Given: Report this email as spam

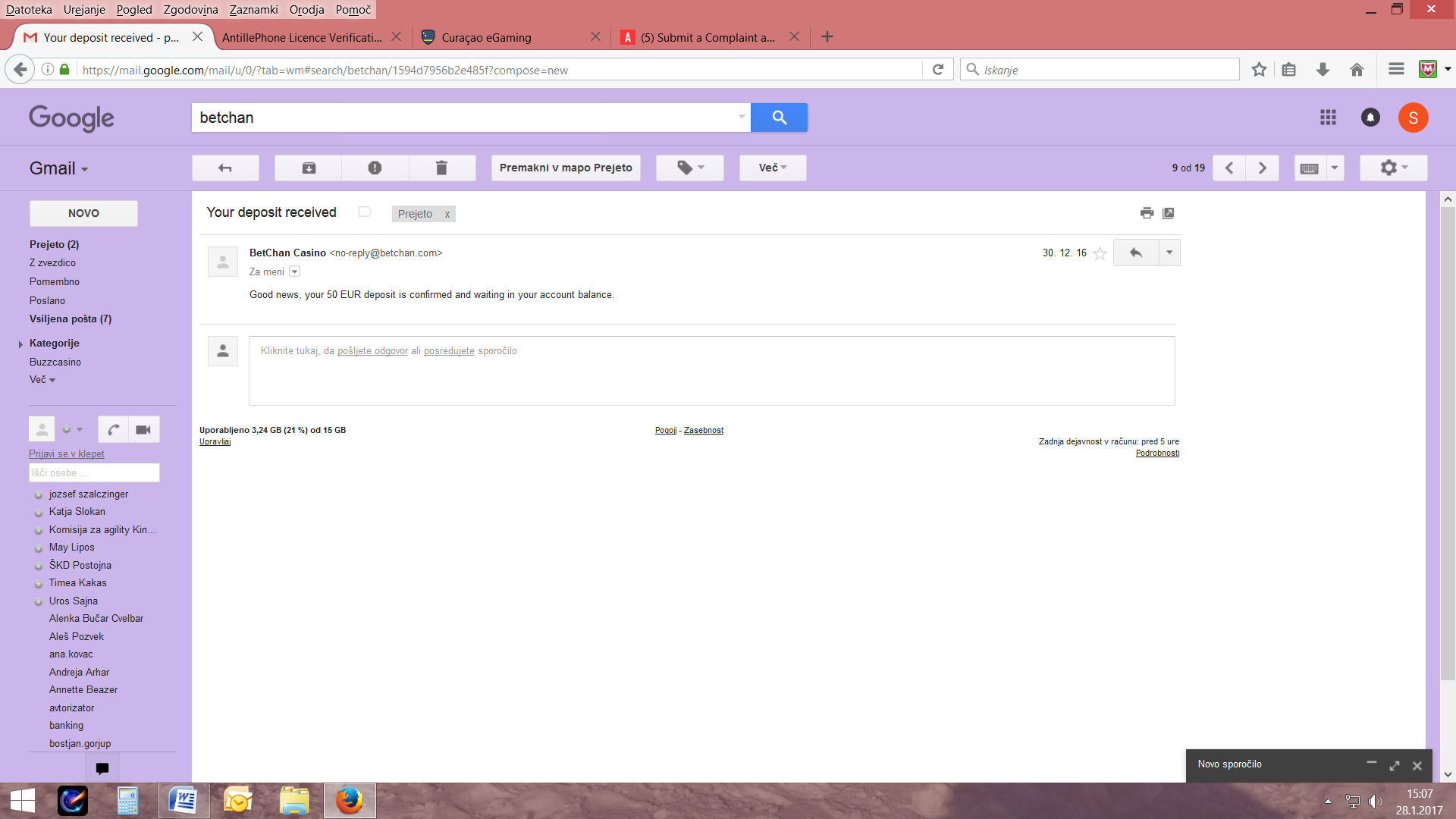Looking at the screenshot, I should [x=375, y=168].
